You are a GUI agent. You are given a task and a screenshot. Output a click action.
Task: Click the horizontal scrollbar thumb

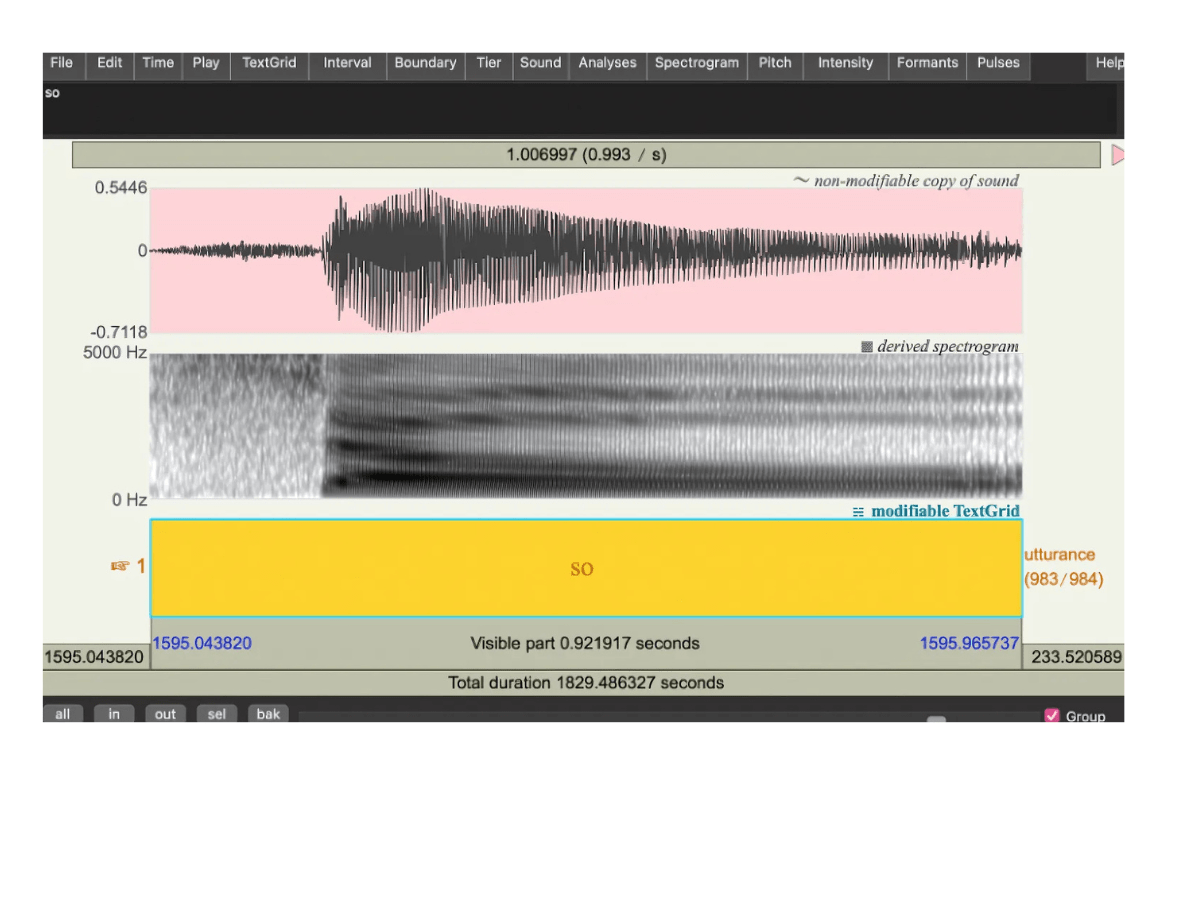[936, 718]
